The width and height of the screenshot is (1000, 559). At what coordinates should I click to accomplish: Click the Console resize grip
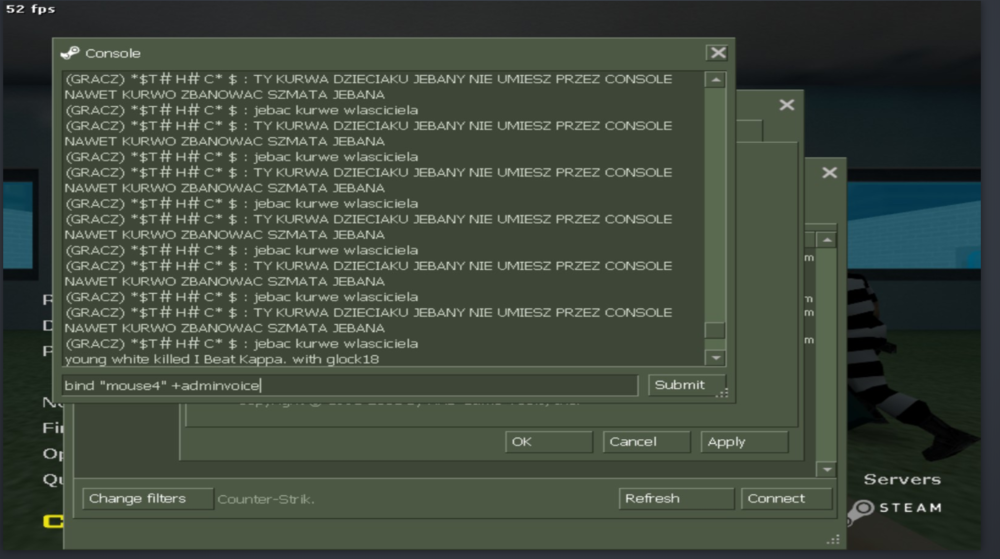click(x=722, y=393)
